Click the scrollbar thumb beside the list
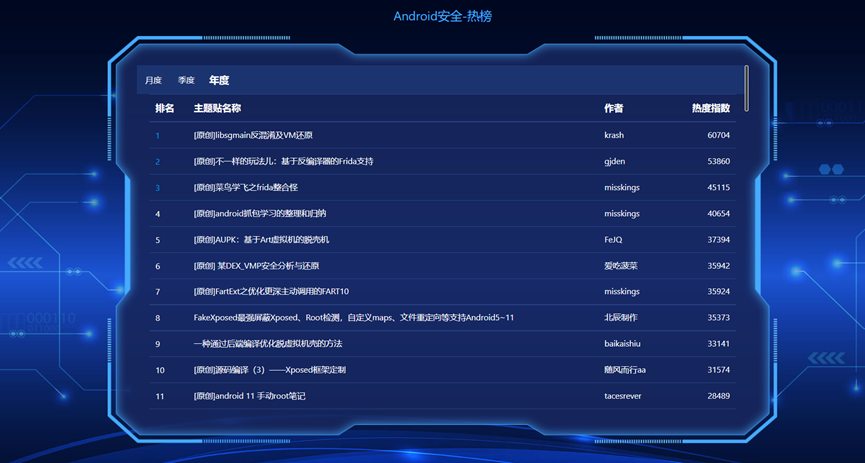 746,88
